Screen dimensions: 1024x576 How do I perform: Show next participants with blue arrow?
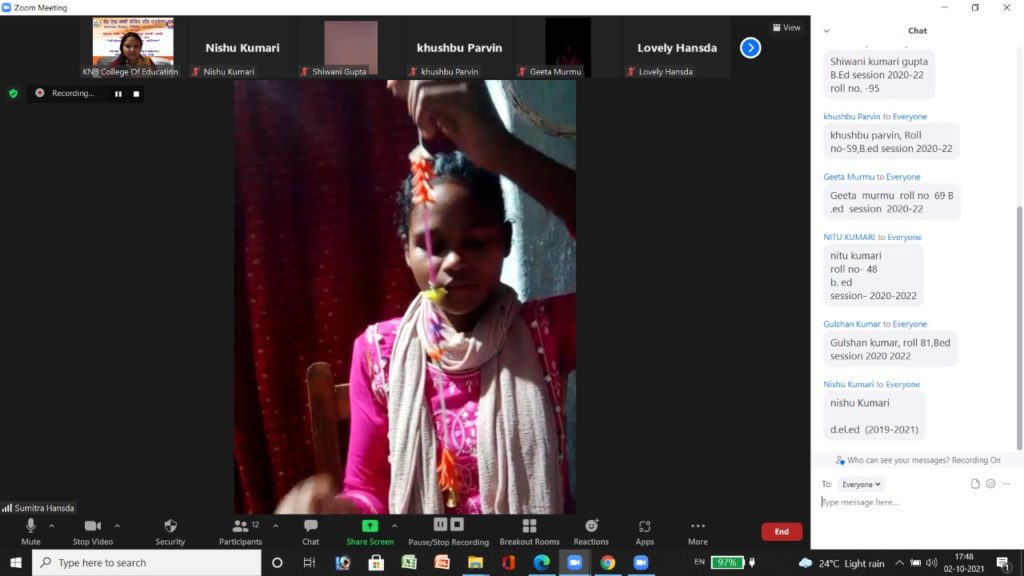tap(750, 48)
